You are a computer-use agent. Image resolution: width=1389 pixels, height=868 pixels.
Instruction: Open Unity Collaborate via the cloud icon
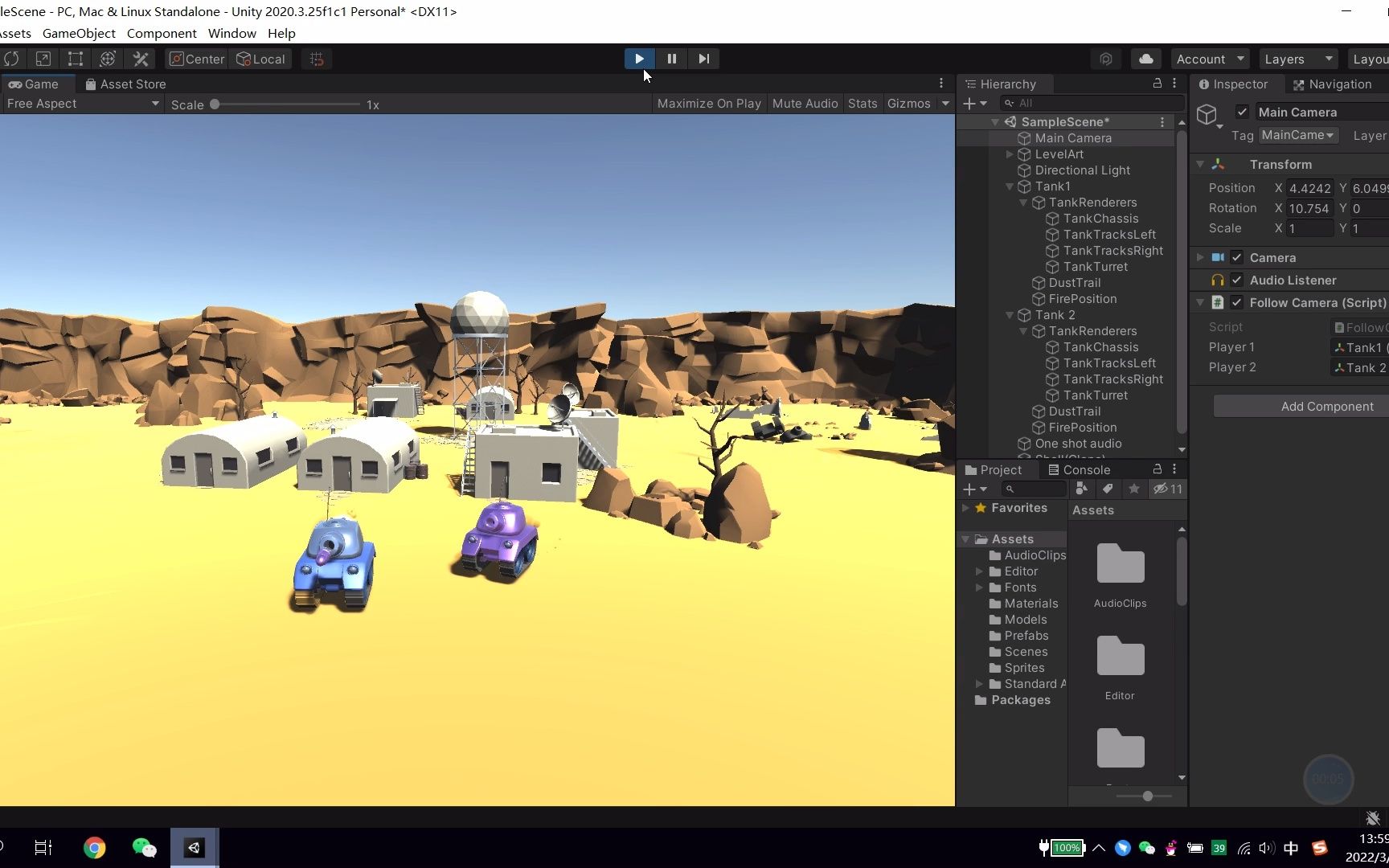pos(1145,59)
